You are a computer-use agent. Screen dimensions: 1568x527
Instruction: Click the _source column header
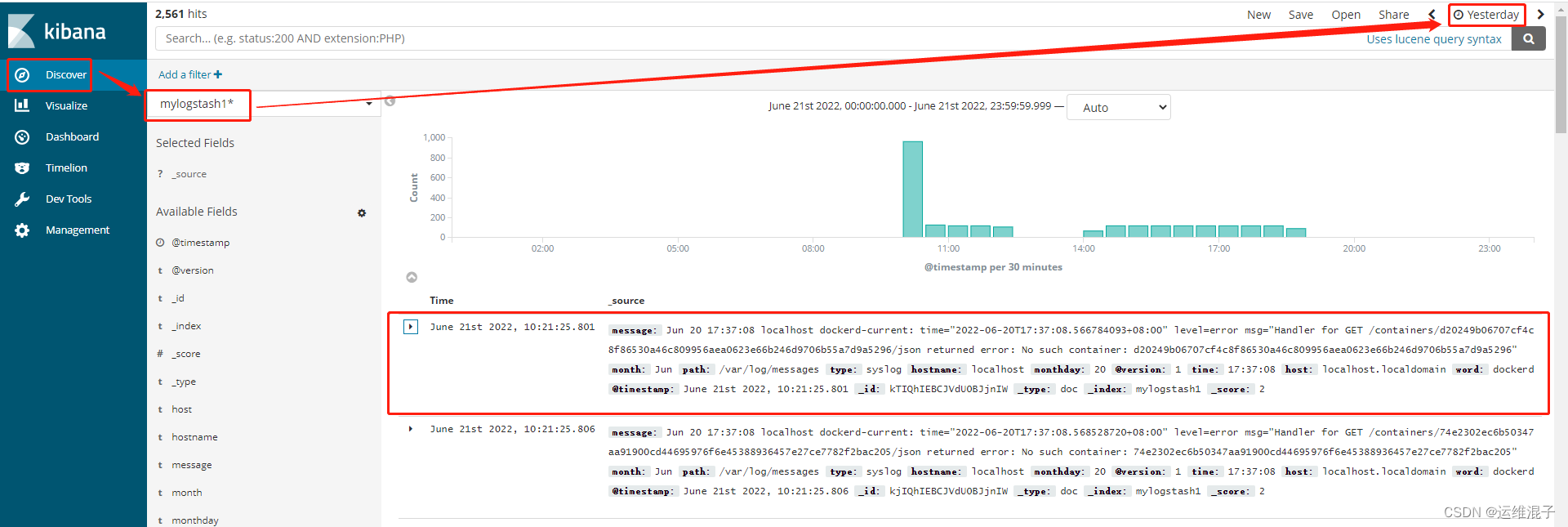pos(626,301)
